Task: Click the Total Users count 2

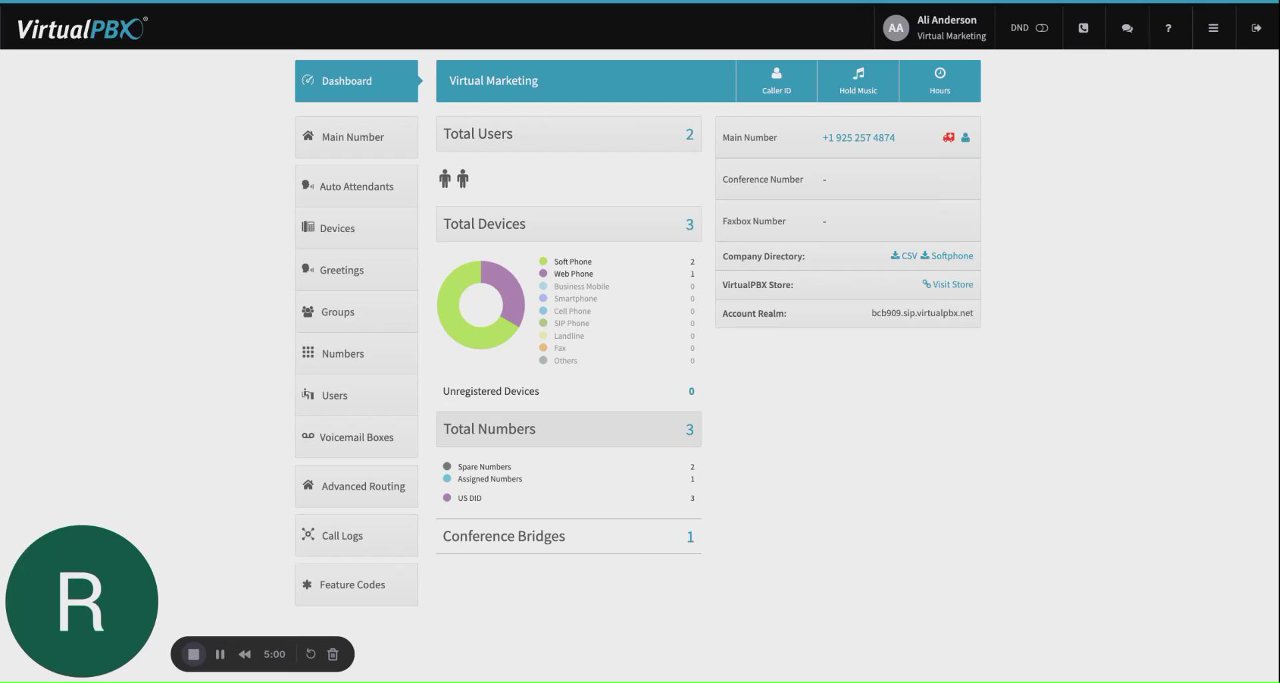Action: tap(689, 134)
